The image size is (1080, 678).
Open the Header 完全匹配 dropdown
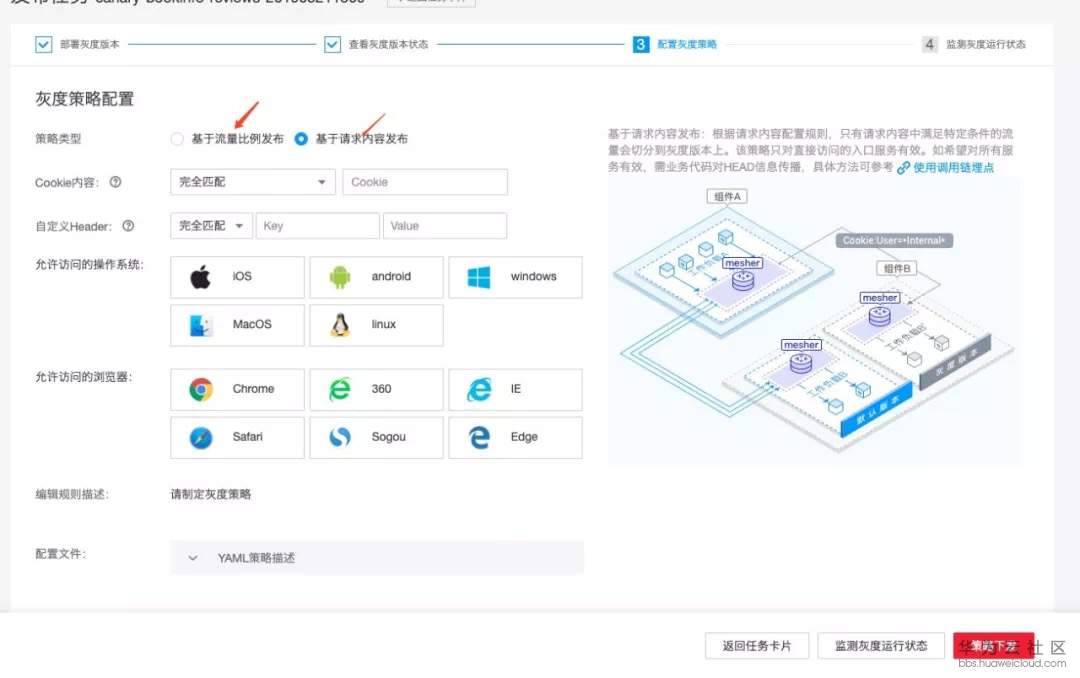point(211,226)
